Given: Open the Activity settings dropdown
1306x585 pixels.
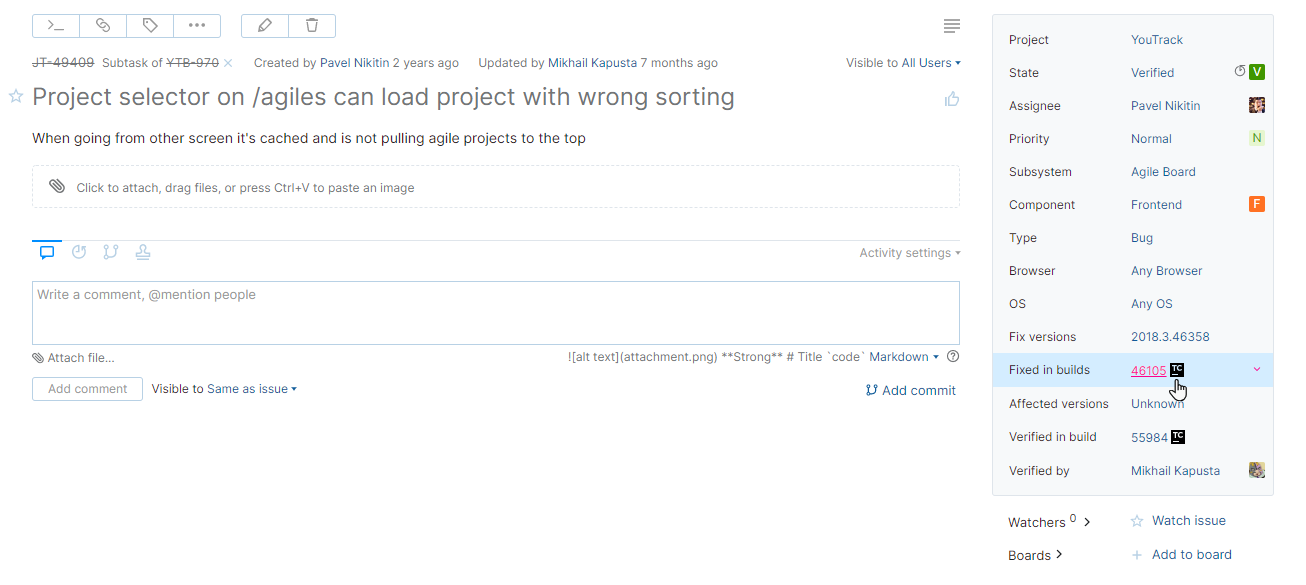Looking at the screenshot, I should coord(909,253).
